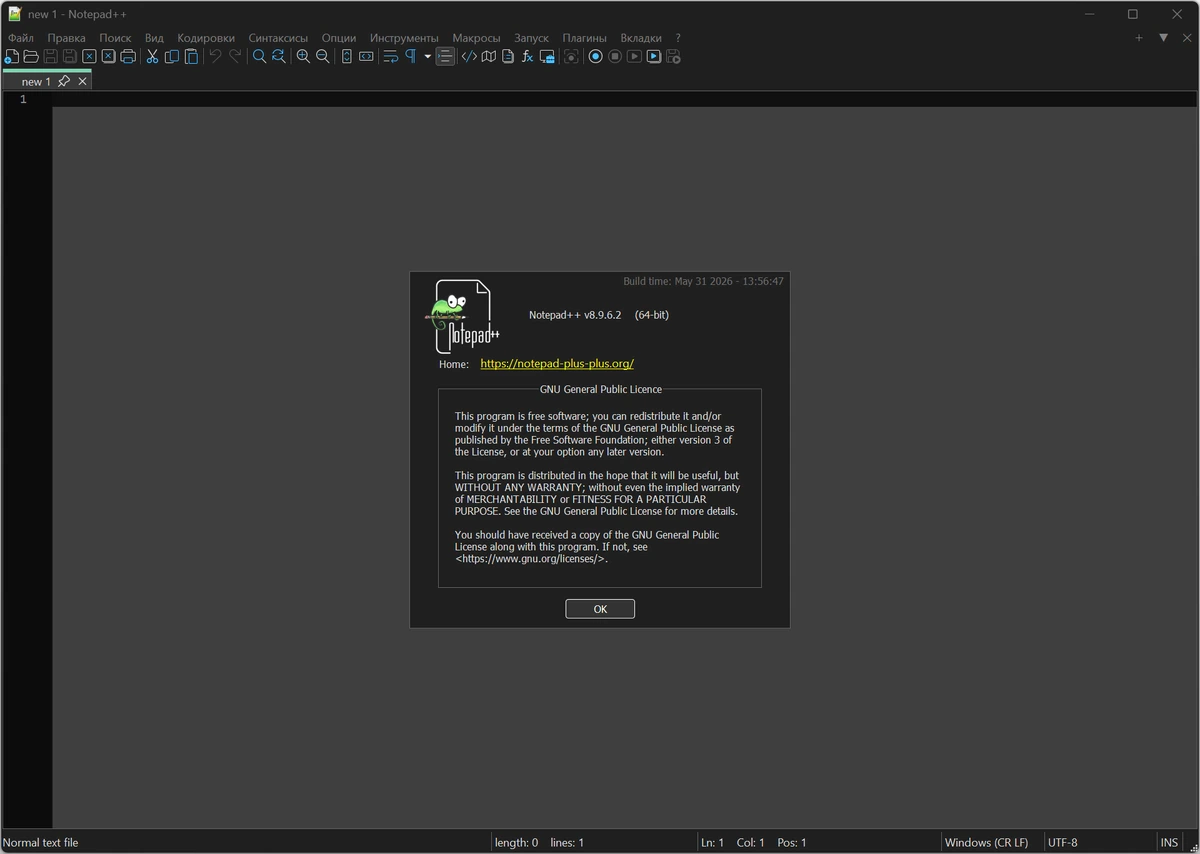Open Folder as Workspace icon

[547, 57]
